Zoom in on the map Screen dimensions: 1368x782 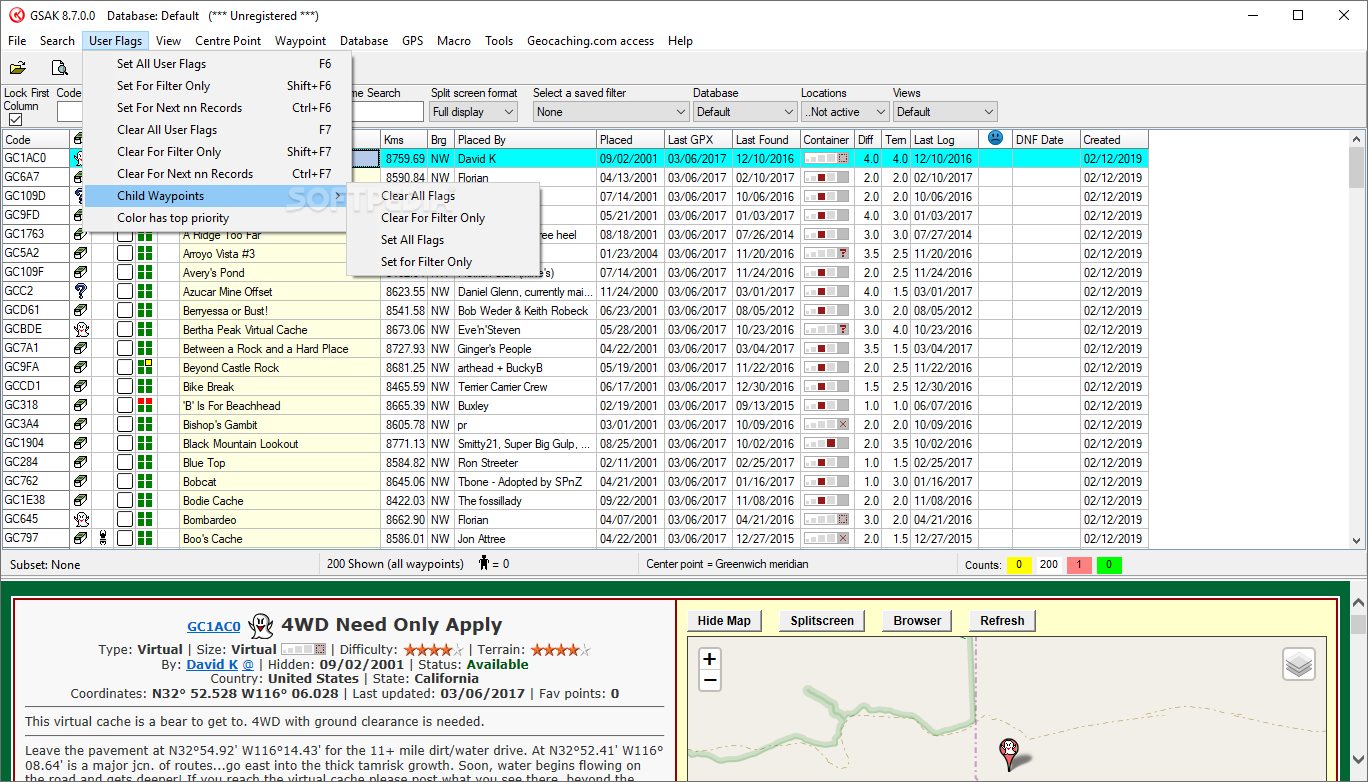(x=710, y=659)
